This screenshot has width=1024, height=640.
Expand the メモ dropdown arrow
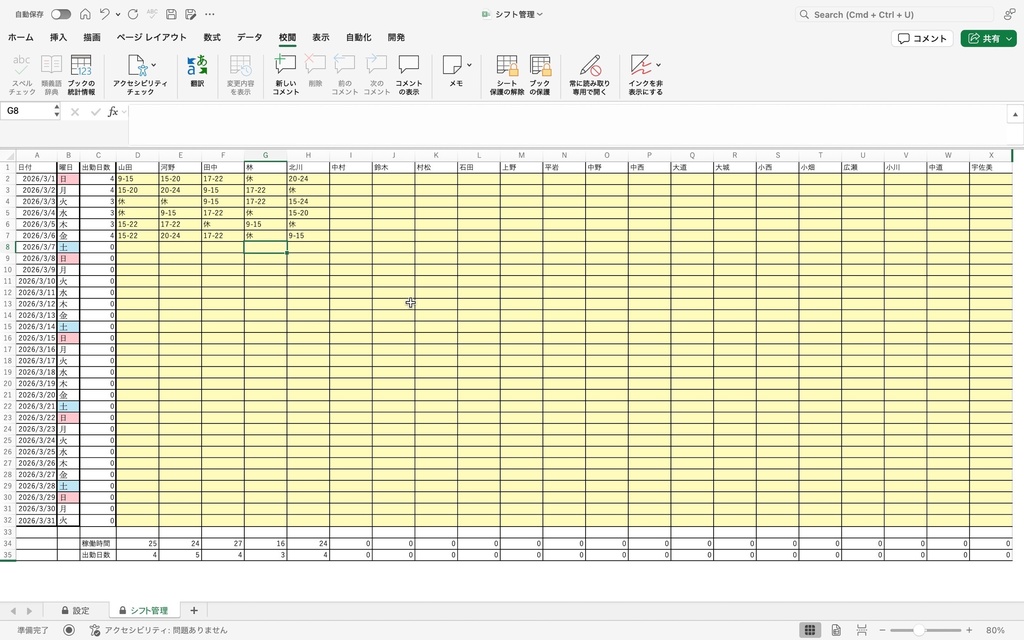[x=469, y=65]
